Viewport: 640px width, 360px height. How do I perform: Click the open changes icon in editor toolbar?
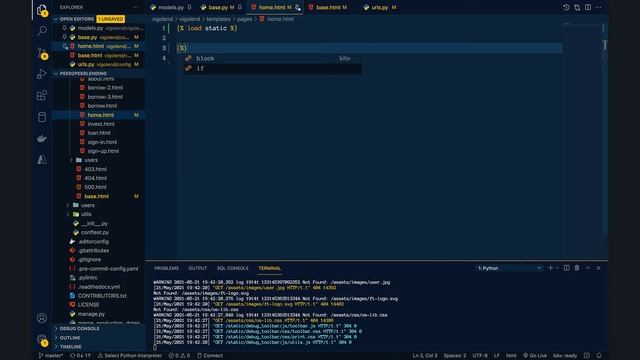coord(577,7)
